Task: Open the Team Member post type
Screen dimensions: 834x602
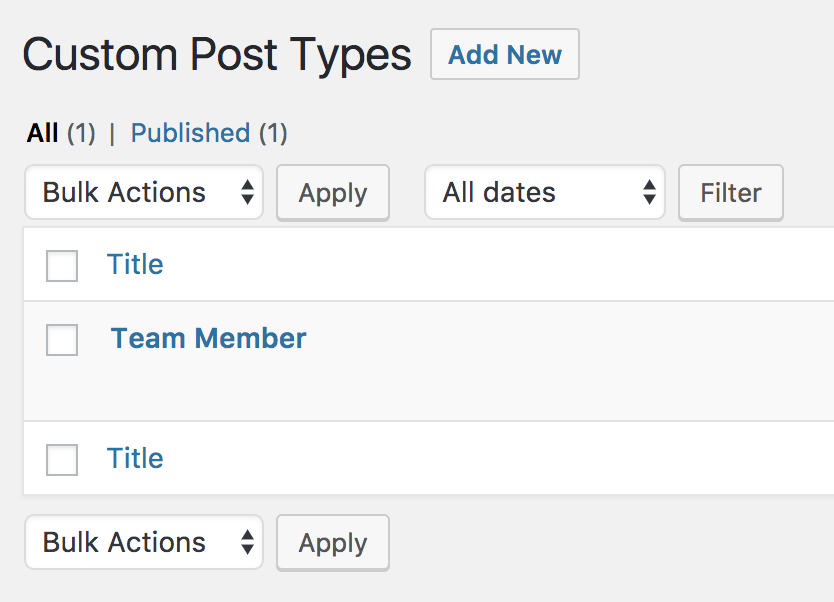Action: pos(208,338)
